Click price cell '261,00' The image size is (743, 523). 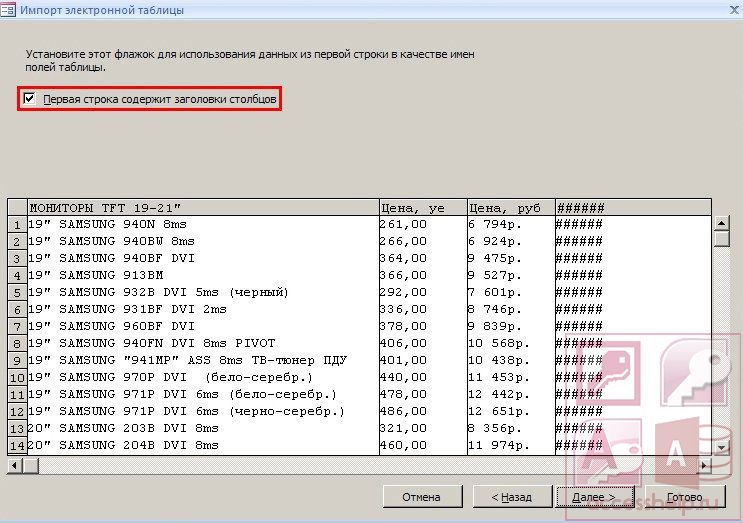[x=423, y=225]
